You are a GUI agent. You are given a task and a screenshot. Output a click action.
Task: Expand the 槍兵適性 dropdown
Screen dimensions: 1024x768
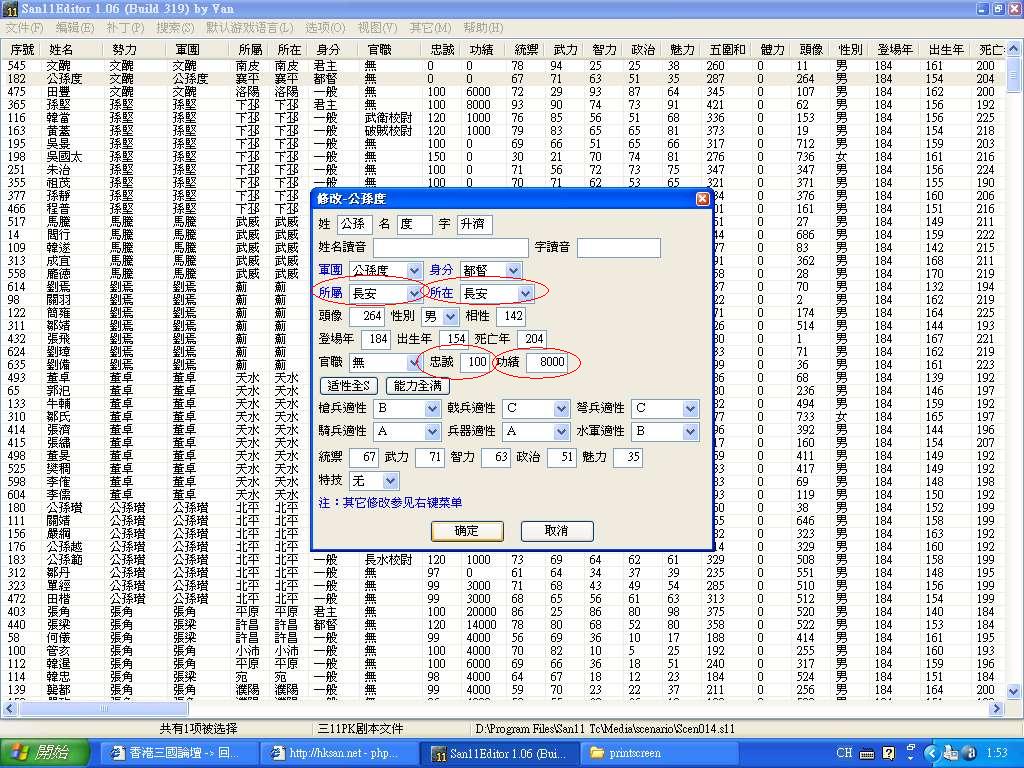coord(432,409)
